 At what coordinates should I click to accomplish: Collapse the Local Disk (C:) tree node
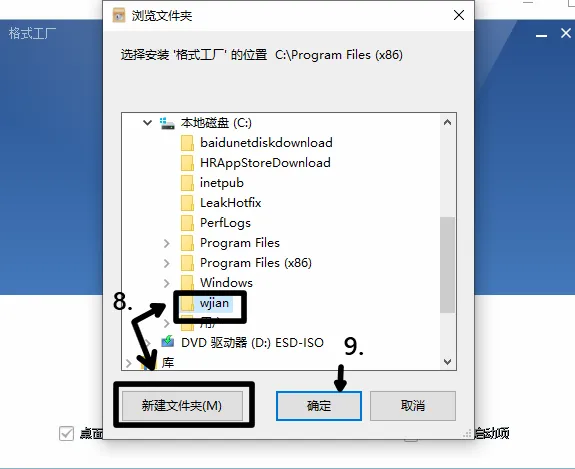147,123
